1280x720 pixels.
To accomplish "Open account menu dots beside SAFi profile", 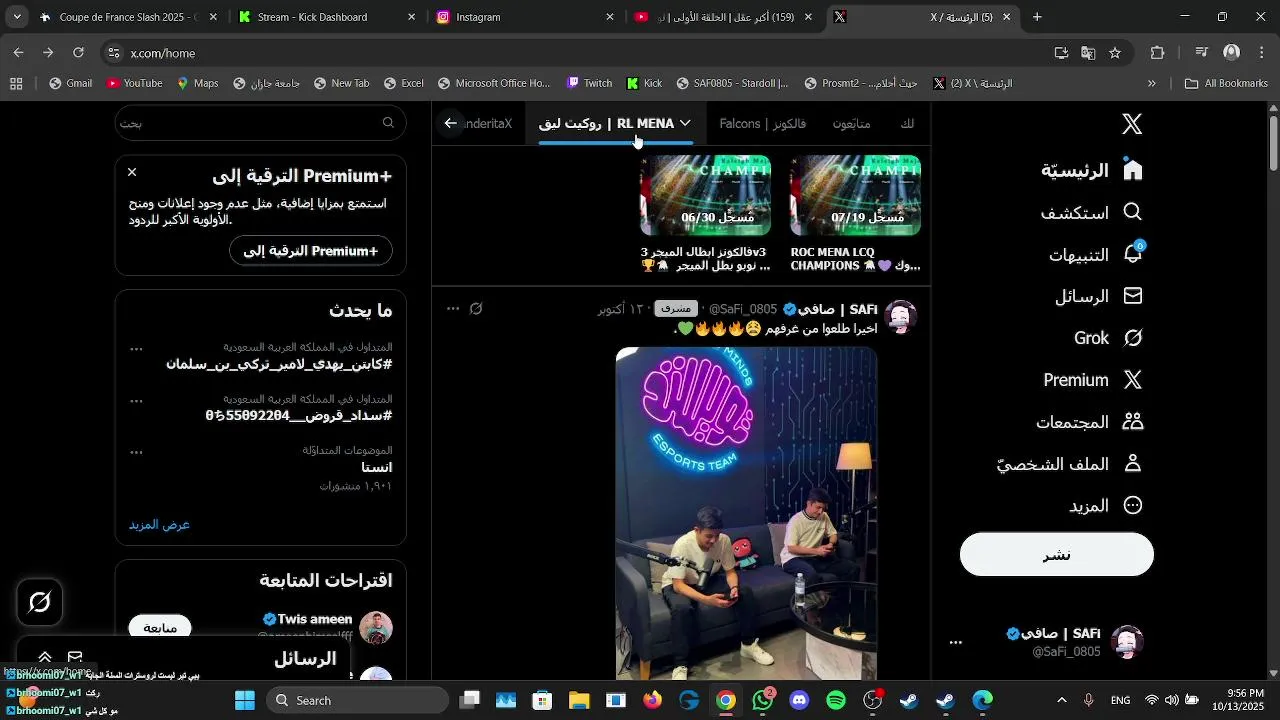I will tap(956, 642).
